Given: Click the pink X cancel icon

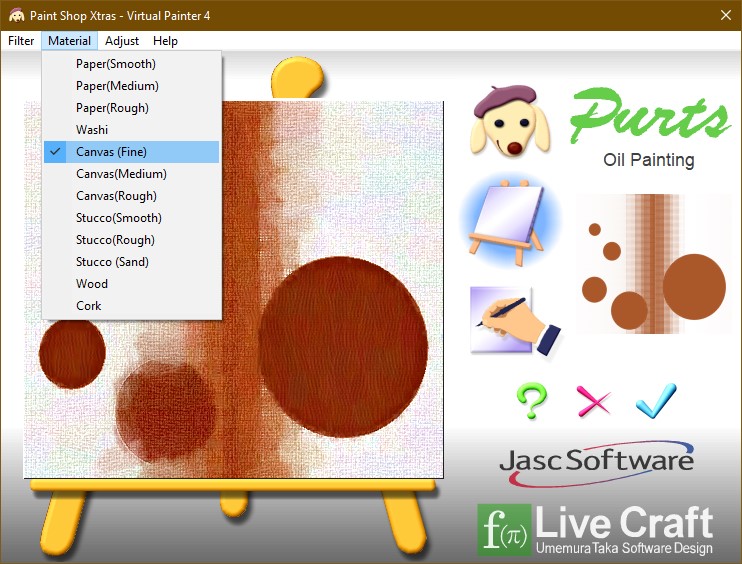Looking at the screenshot, I should [593, 401].
